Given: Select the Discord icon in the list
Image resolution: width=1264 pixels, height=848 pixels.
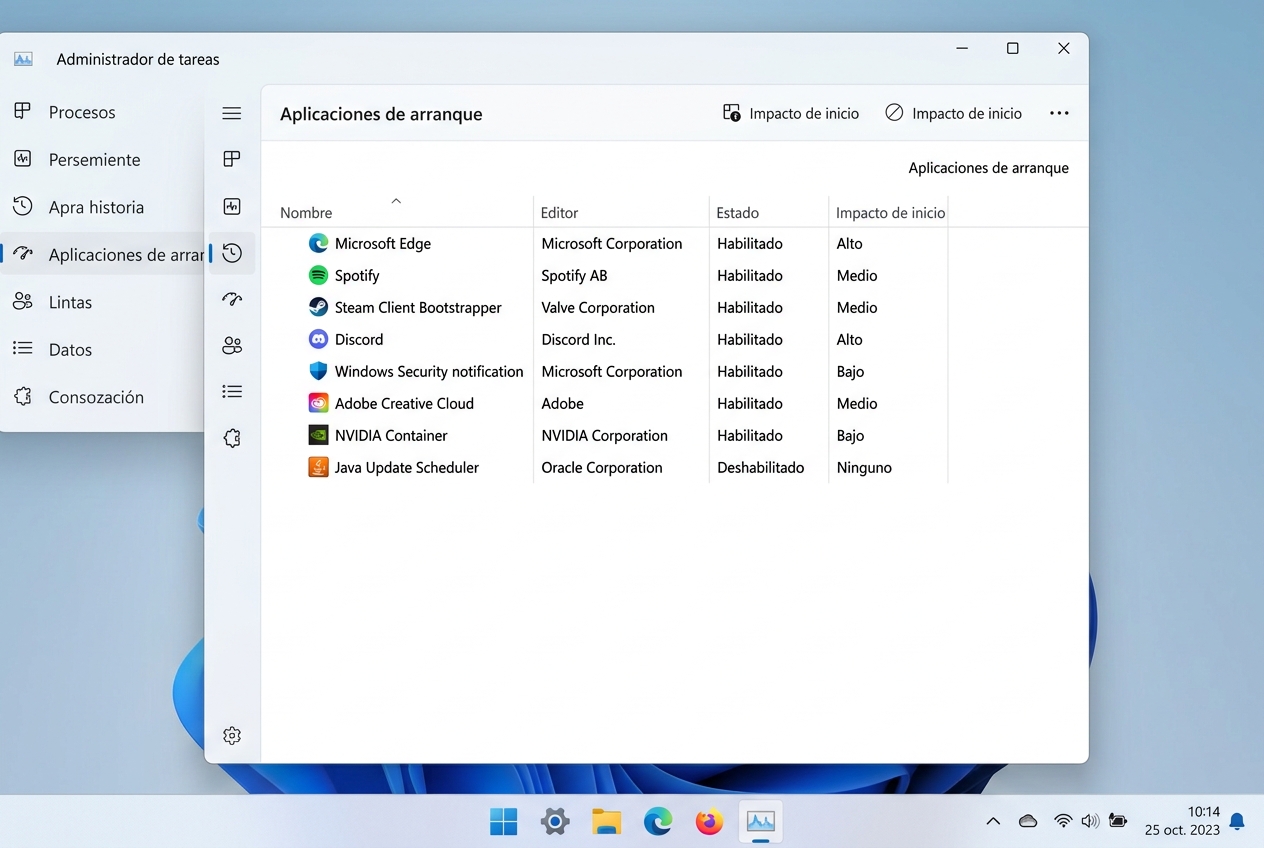Looking at the screenshot, I should pyautogui.click(x=318, y=339).
